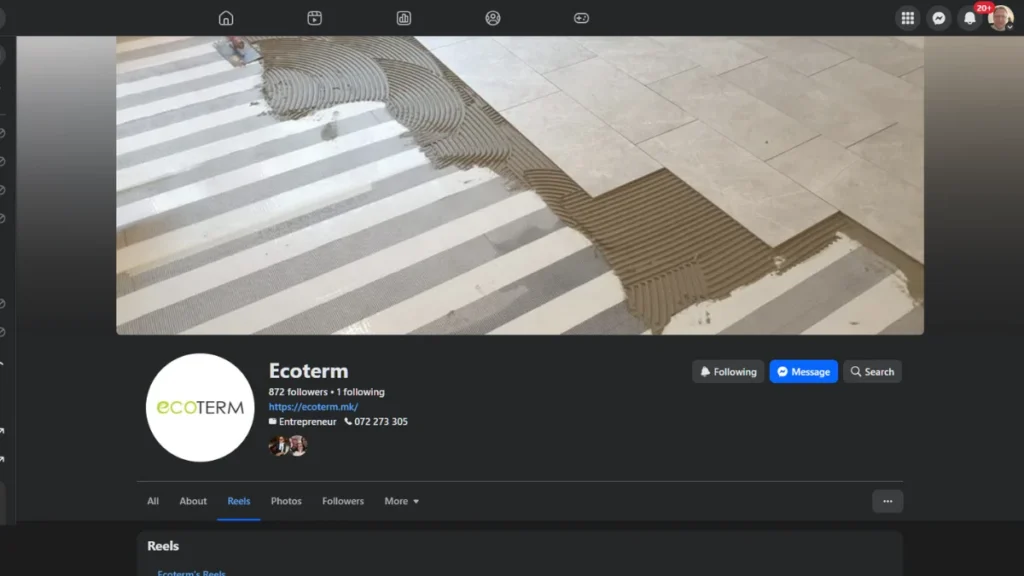Click the blue Message button
Viewport: 1024px width, 576px height.
click(x=803, y=372)
